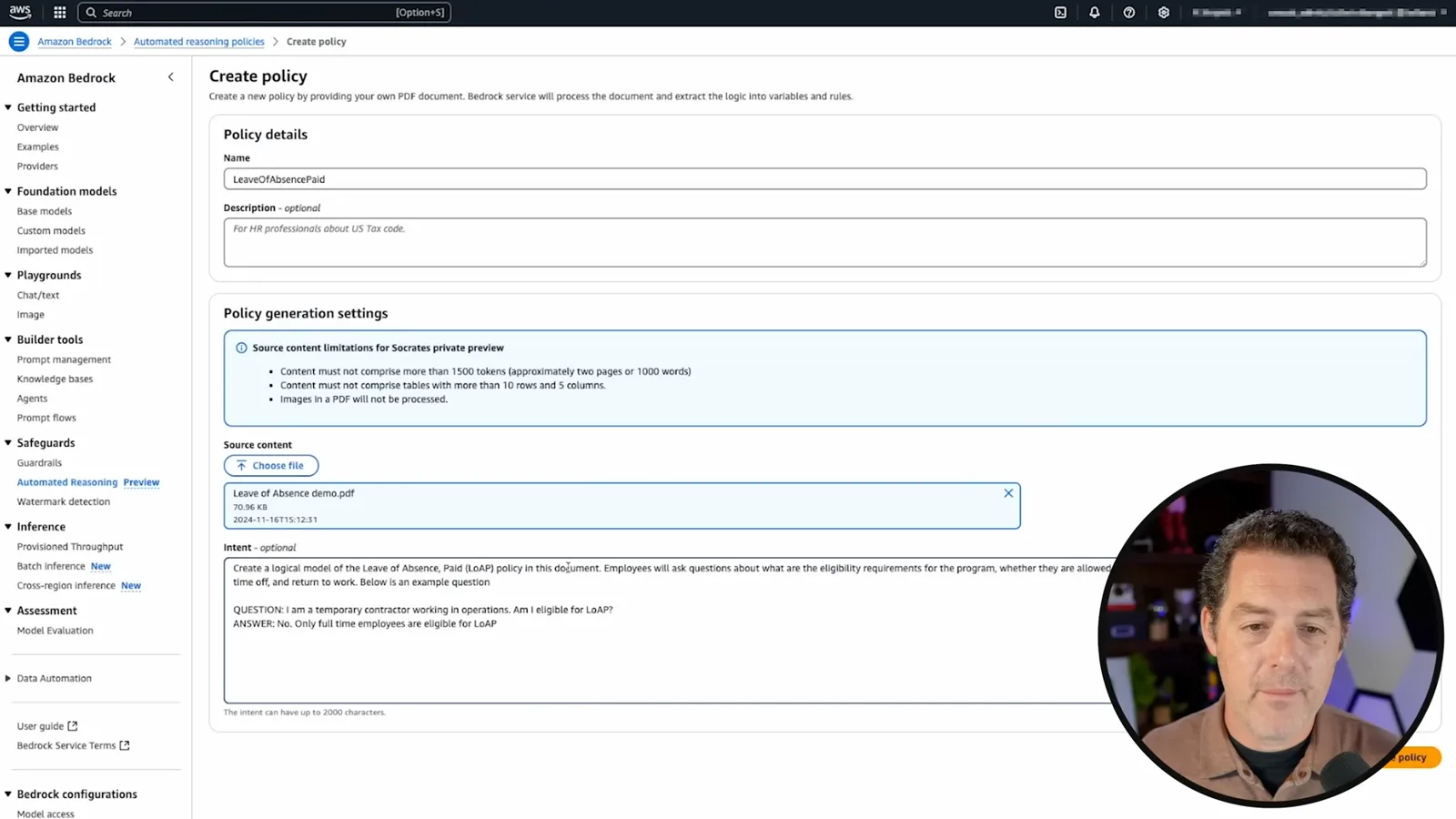Remove the Leave of Absence demo.pdf file
This screenshot has width=1456, height=819.
click(1008, 493)
